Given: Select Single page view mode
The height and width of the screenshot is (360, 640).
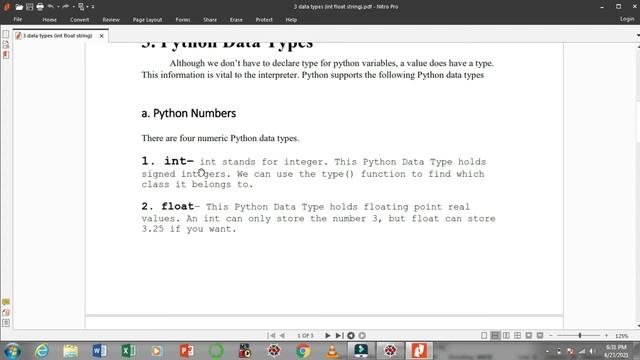Looking at the screenshot, I should (x=484, y=336).
